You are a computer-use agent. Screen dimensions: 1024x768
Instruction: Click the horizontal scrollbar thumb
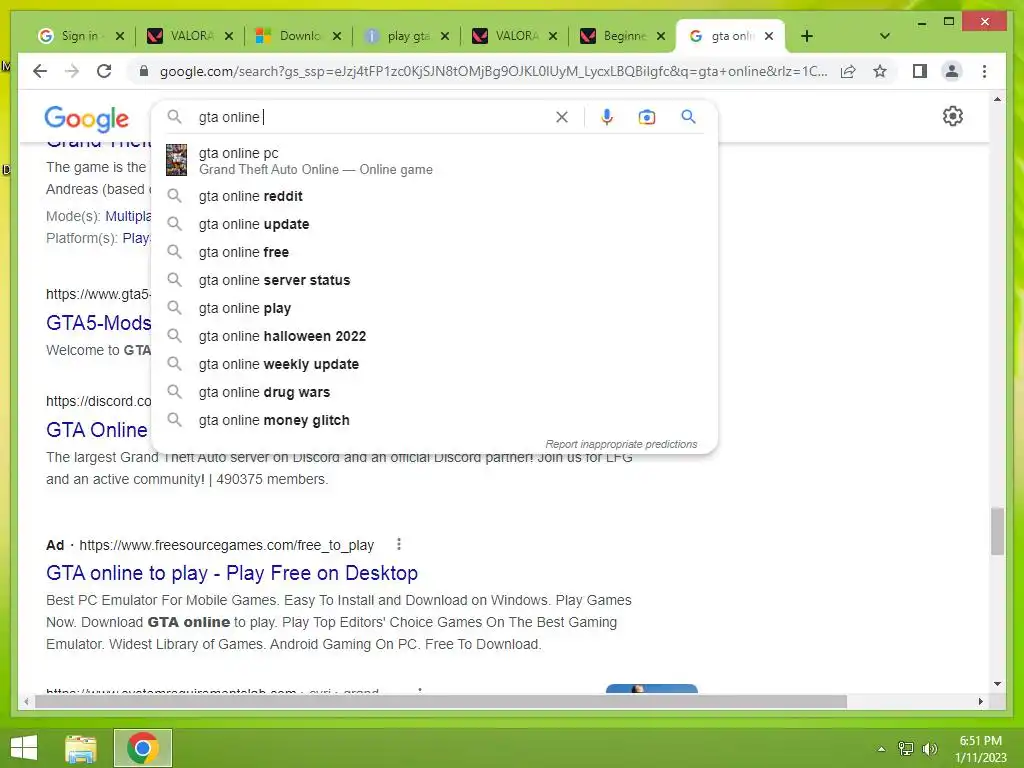coord(441,701)
